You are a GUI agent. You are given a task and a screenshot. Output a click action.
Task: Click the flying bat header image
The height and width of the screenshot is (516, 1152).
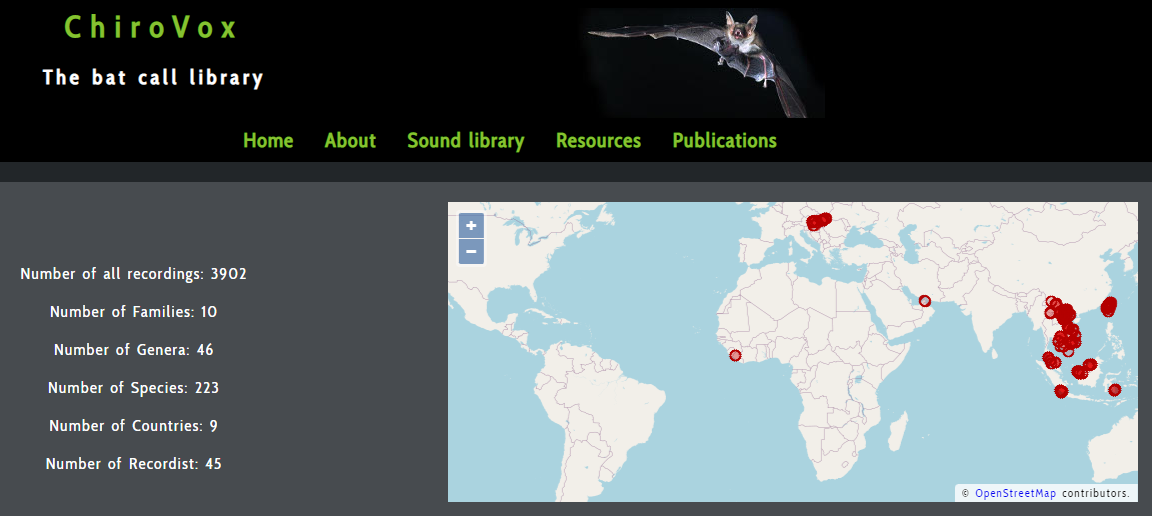coord(706,62)
